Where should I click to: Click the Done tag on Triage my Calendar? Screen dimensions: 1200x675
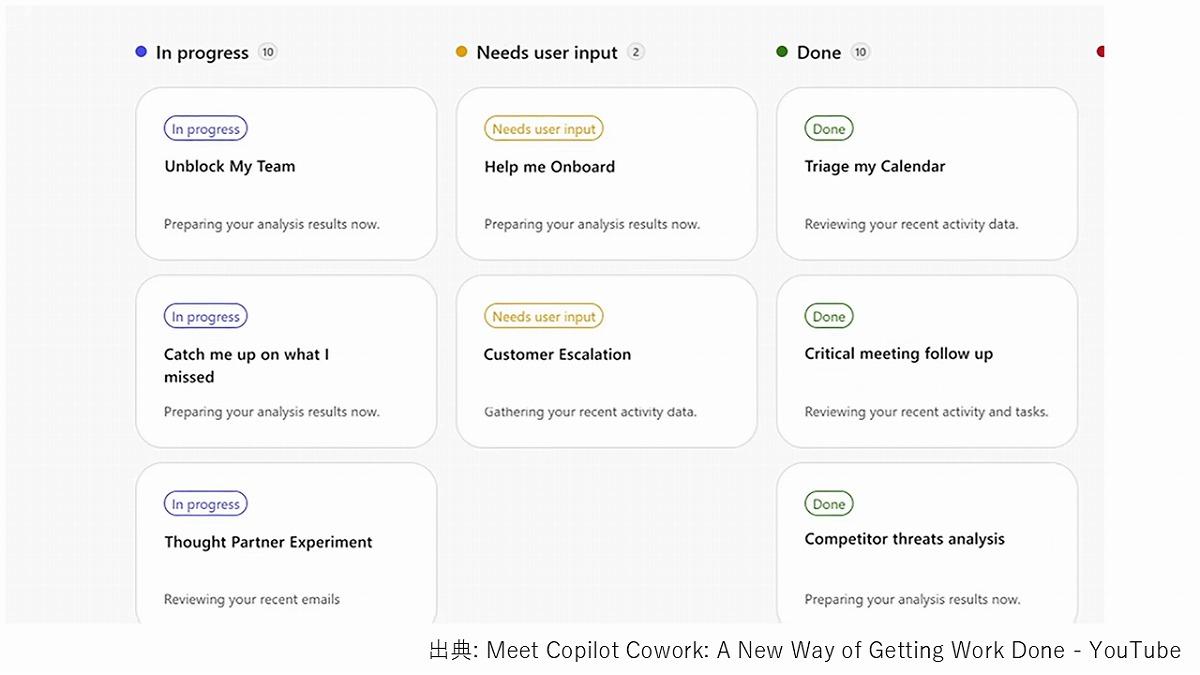pyautogui.click(x=829, y=129)
